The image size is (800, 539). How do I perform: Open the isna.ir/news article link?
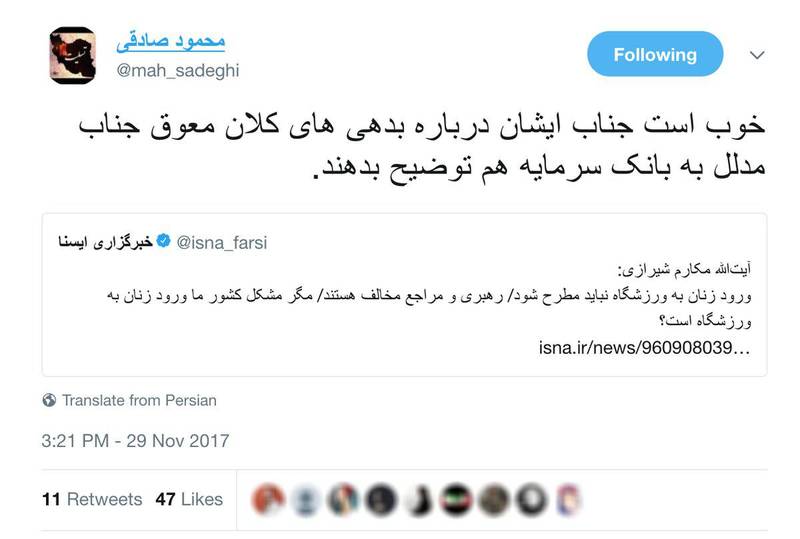pyautogui.click(x=644, y=348)
